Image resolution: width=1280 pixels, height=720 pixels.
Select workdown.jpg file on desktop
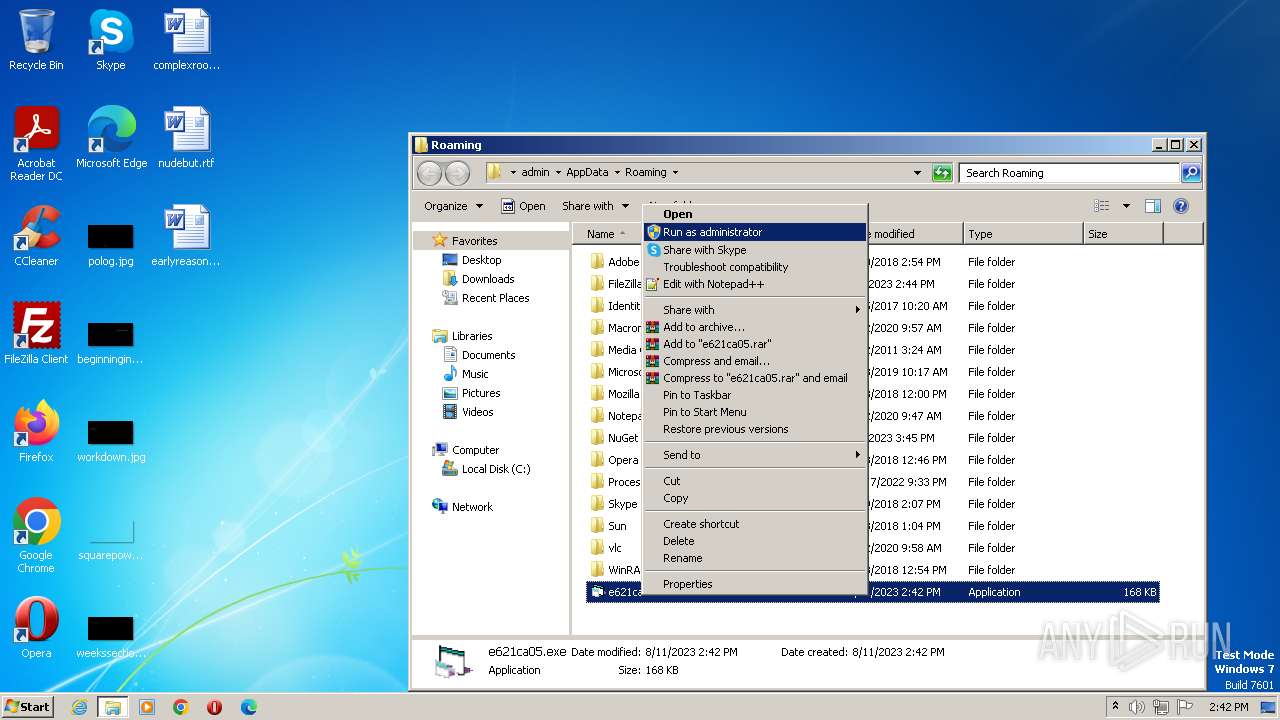[111, 440]
